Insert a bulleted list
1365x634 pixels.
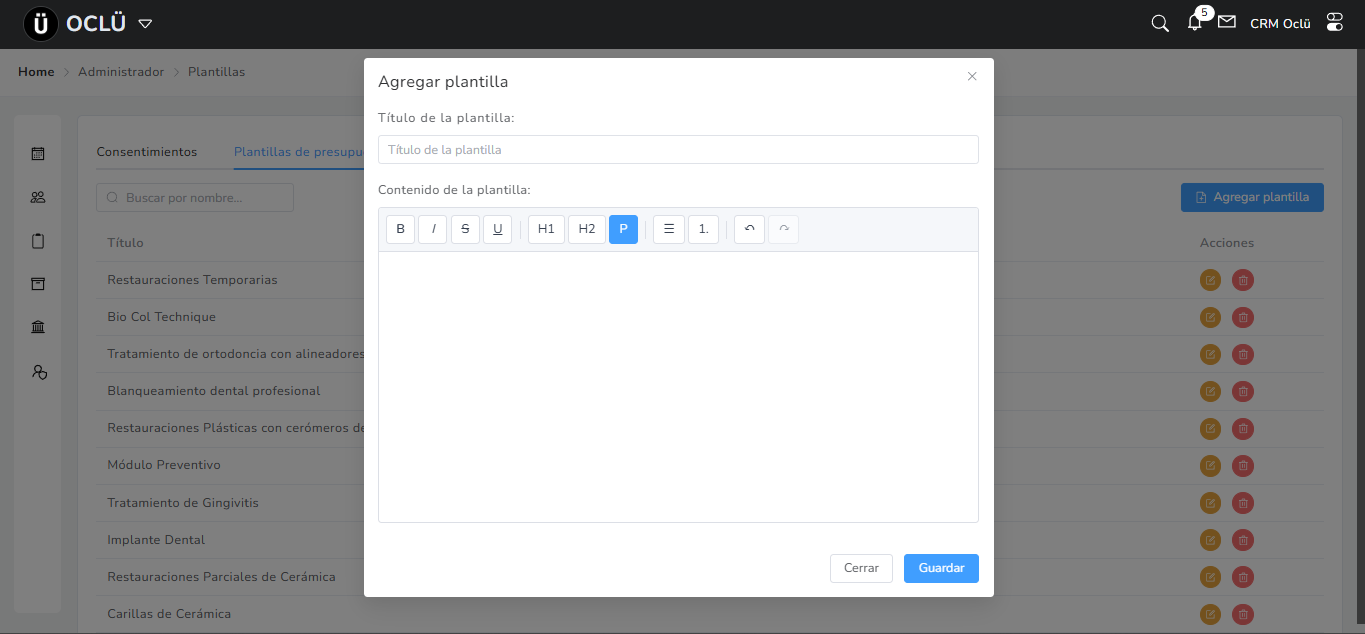tap(669, 229)
